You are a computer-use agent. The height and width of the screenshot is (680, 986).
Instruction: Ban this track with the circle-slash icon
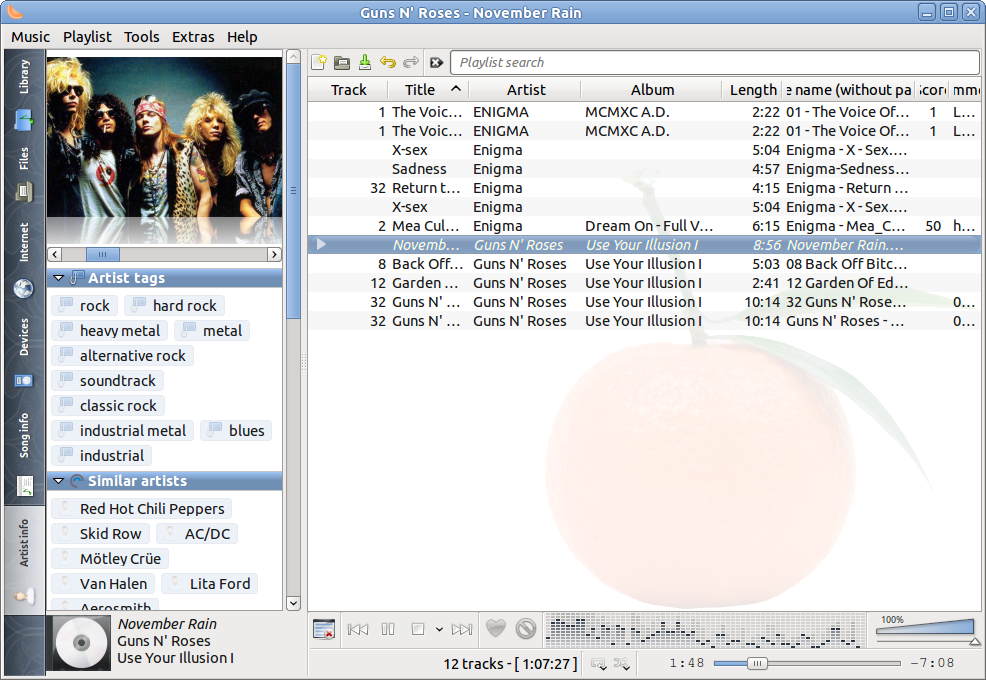pos(526,628)
